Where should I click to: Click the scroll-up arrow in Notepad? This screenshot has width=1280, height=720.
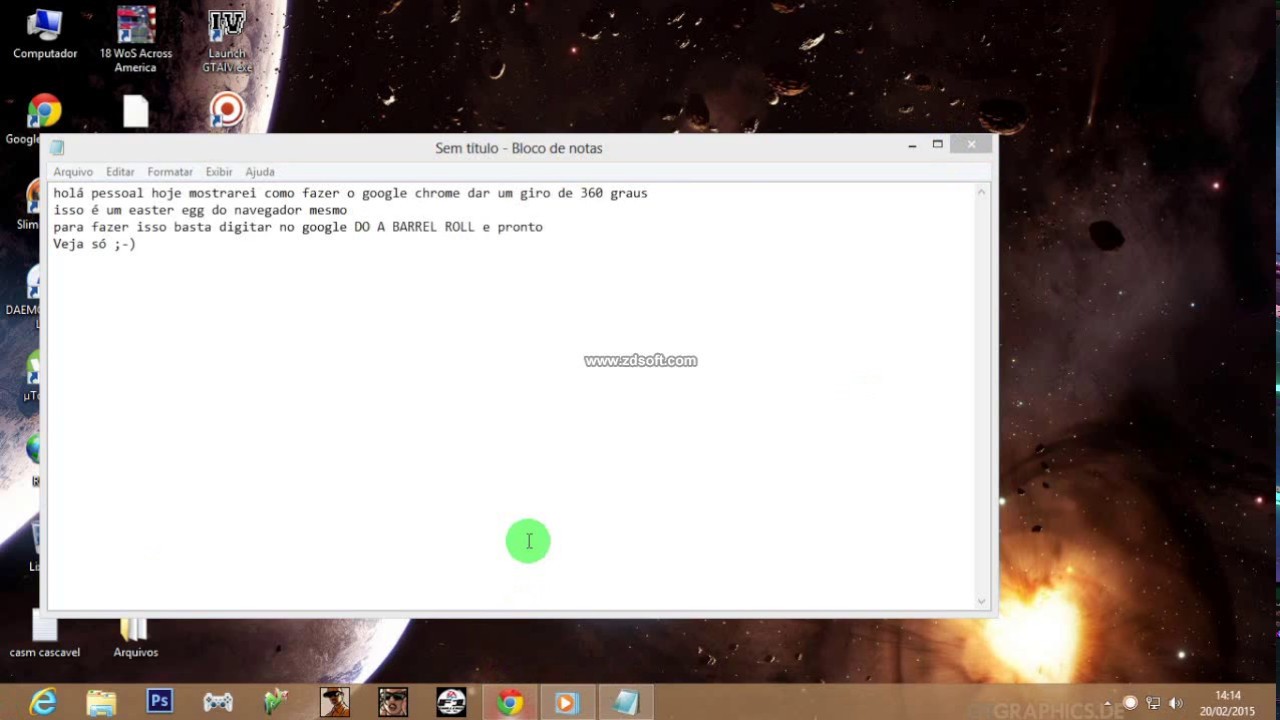point(982,191)
